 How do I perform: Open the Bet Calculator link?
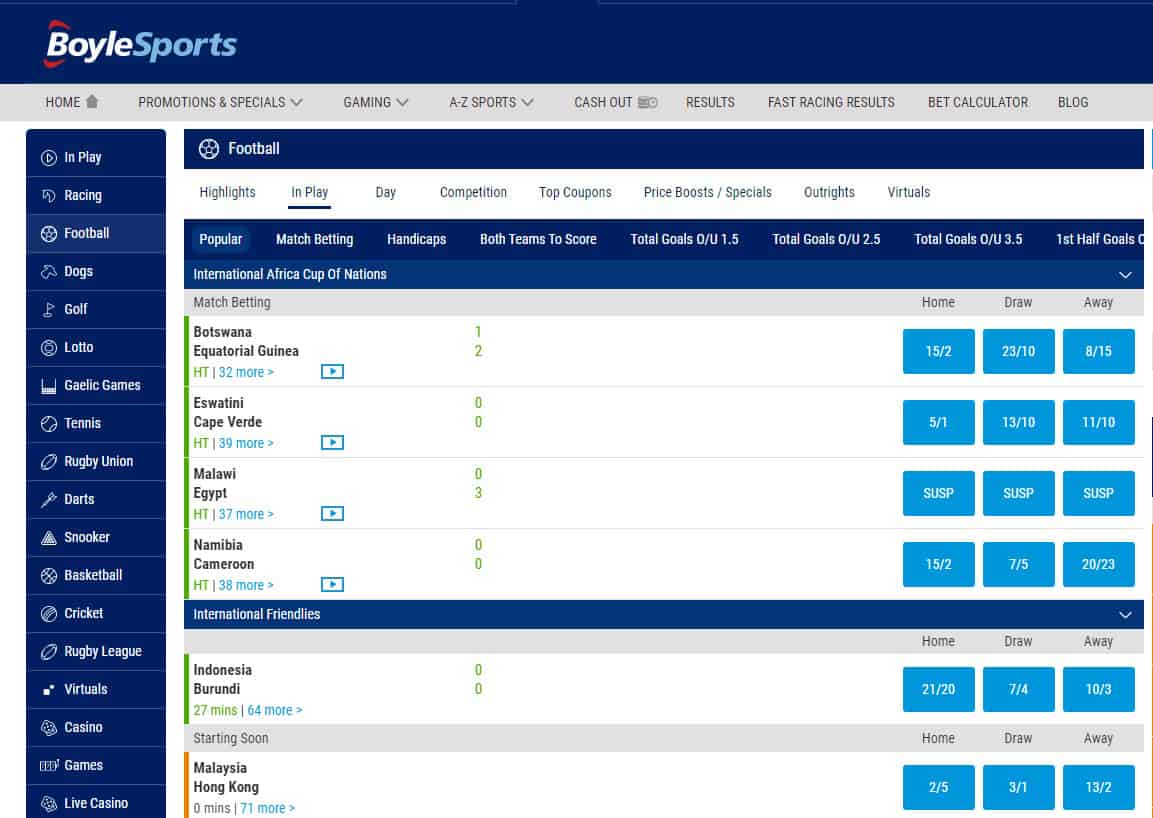pyautogui.click(x=978, y=102)
